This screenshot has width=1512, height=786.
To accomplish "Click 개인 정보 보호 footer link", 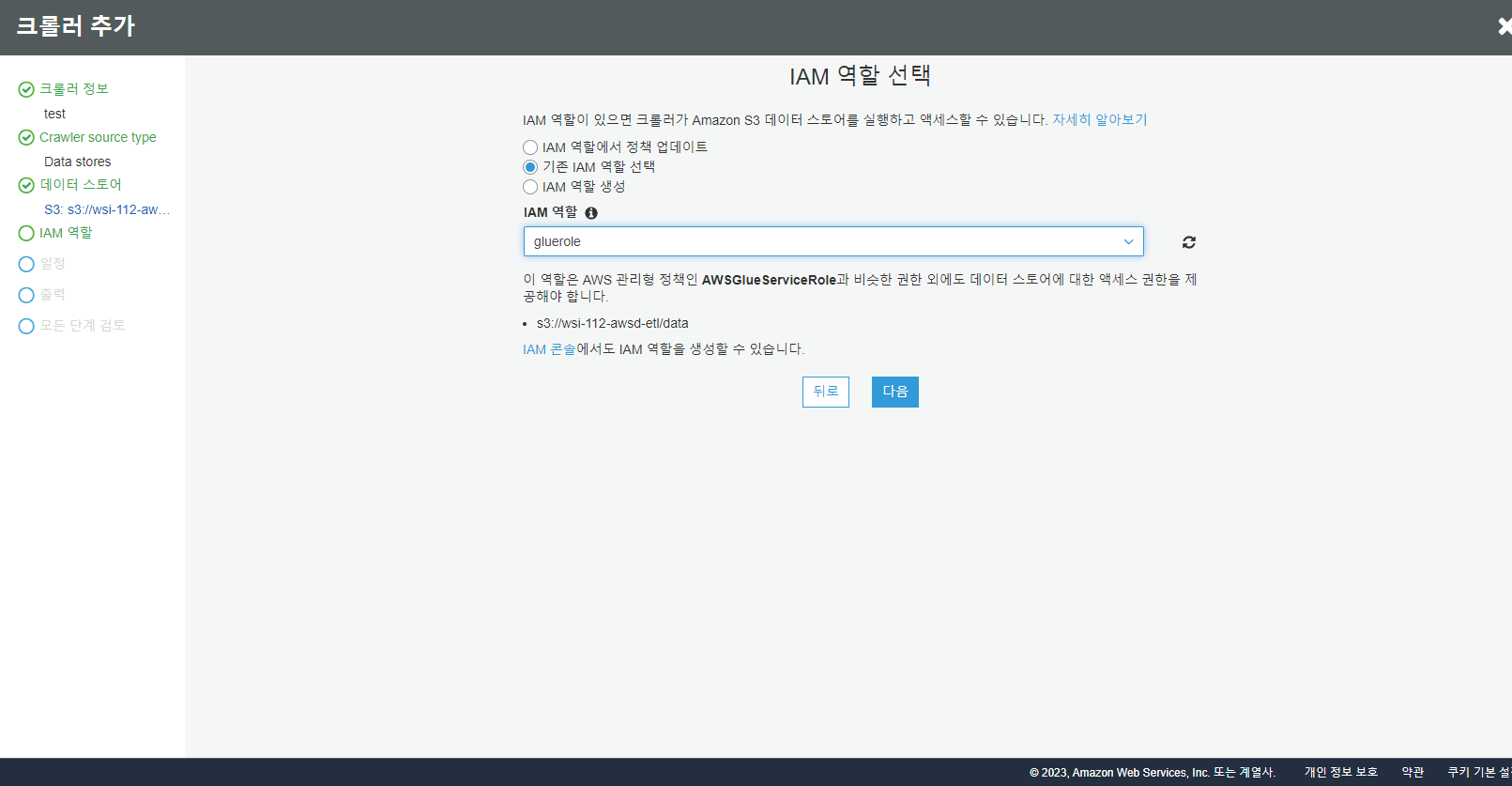I will [1341, 772].
